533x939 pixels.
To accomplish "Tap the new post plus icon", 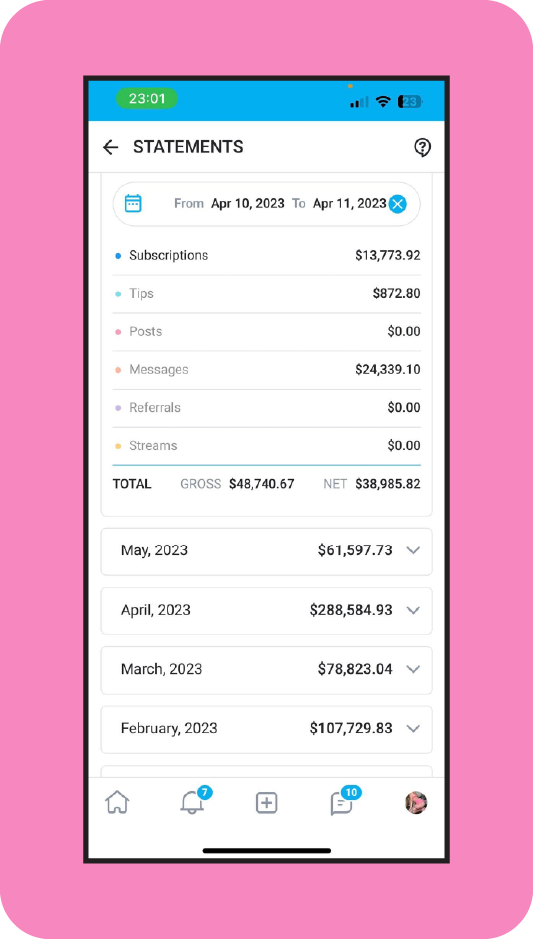I will pos(266,802).
